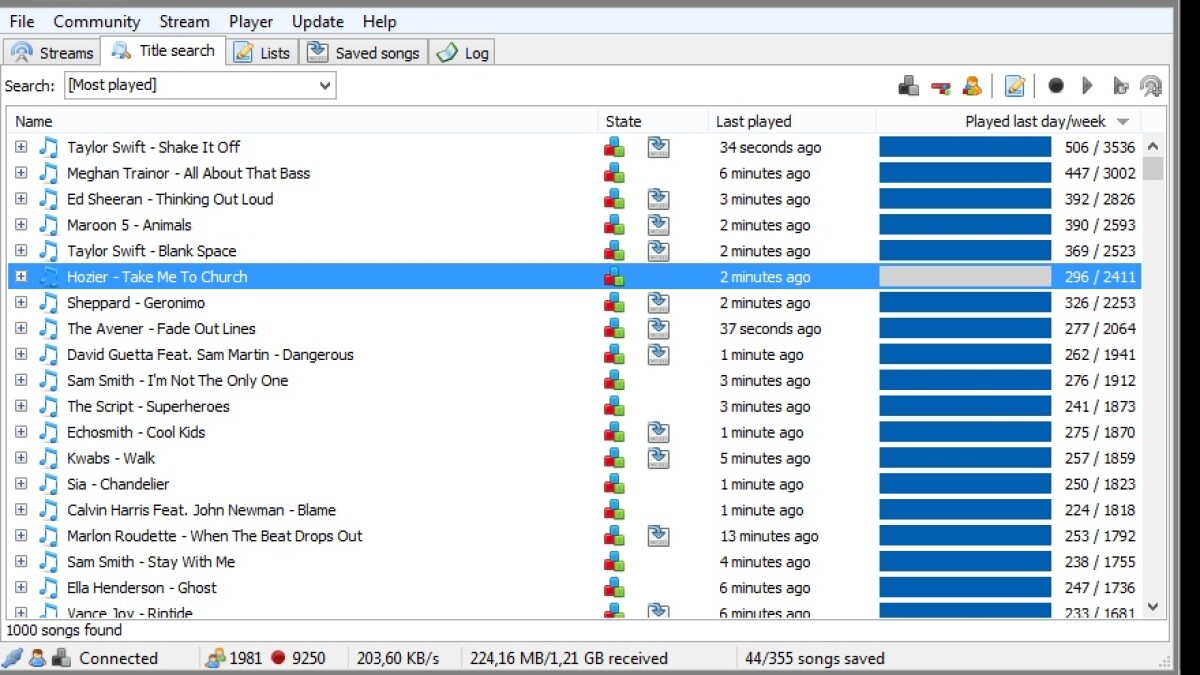Select the Kwabs - Walk song title
Screen dimensions: 1200x675
(x=111, y=458)
